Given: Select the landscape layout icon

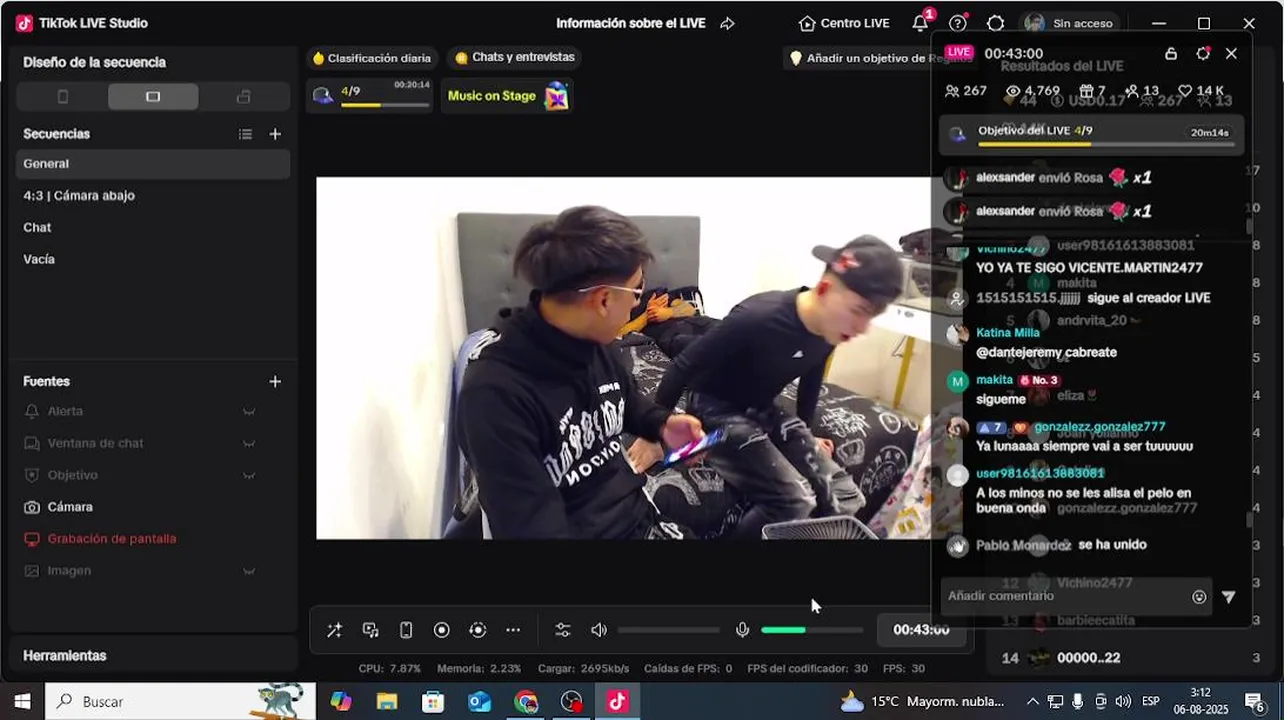Looking at the screenshot, I should pyautogui.click(x=153, y=97).
